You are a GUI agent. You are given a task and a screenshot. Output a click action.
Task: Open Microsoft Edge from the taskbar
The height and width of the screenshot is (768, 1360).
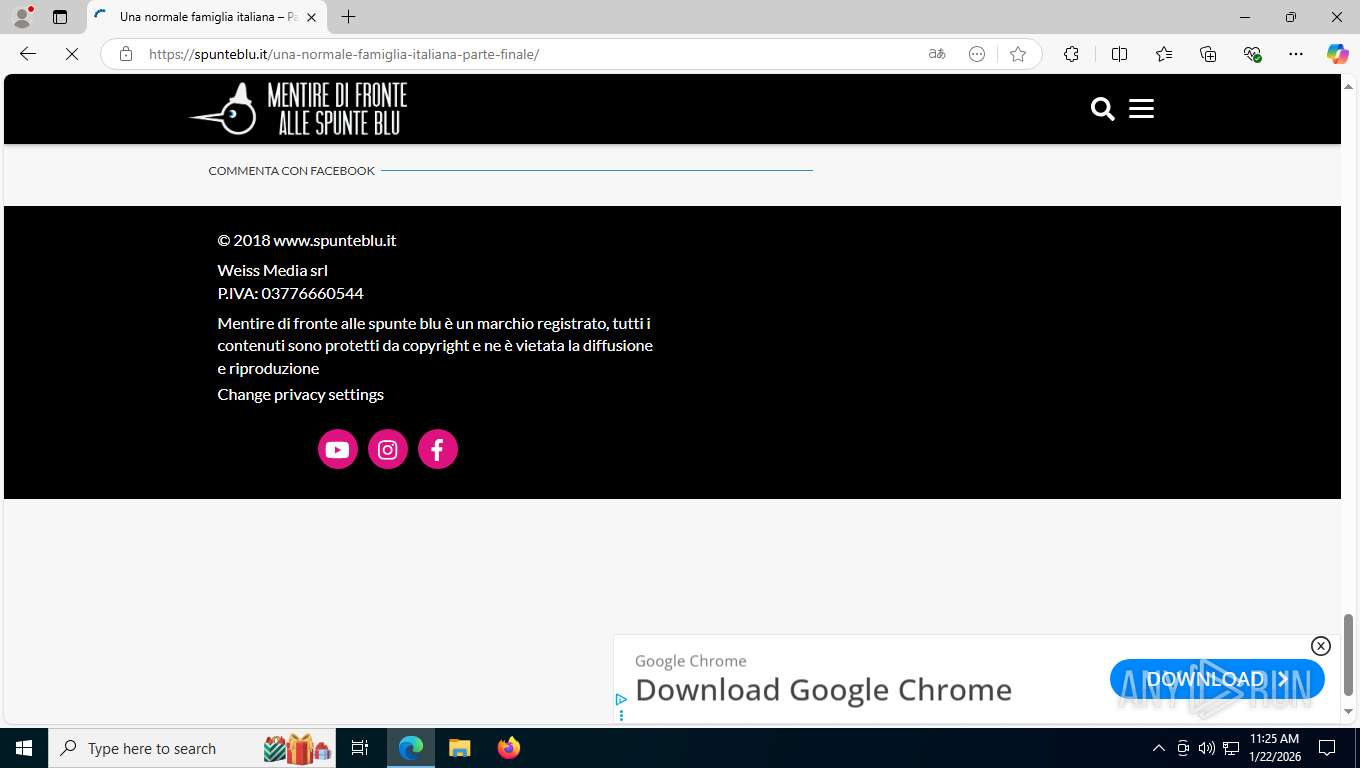coord(411,748)
